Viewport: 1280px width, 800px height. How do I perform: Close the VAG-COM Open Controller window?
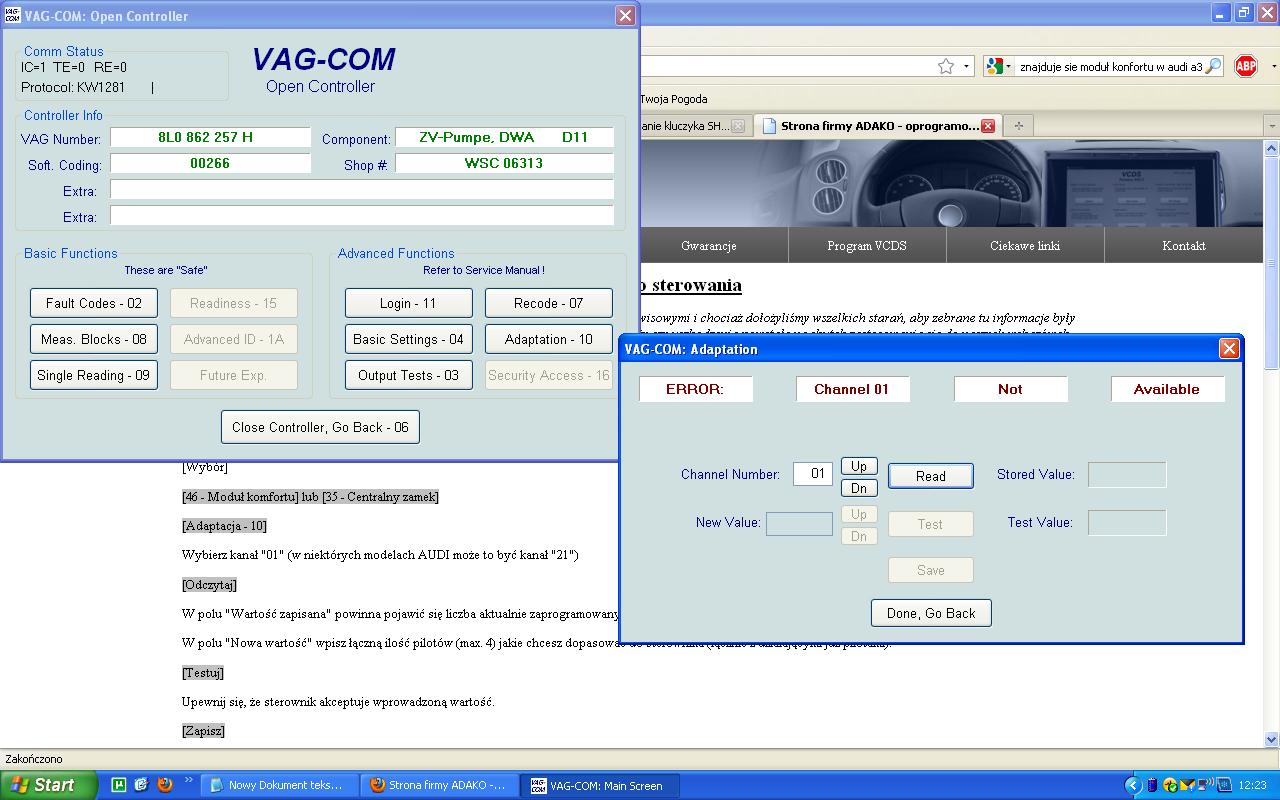point(625,15)
